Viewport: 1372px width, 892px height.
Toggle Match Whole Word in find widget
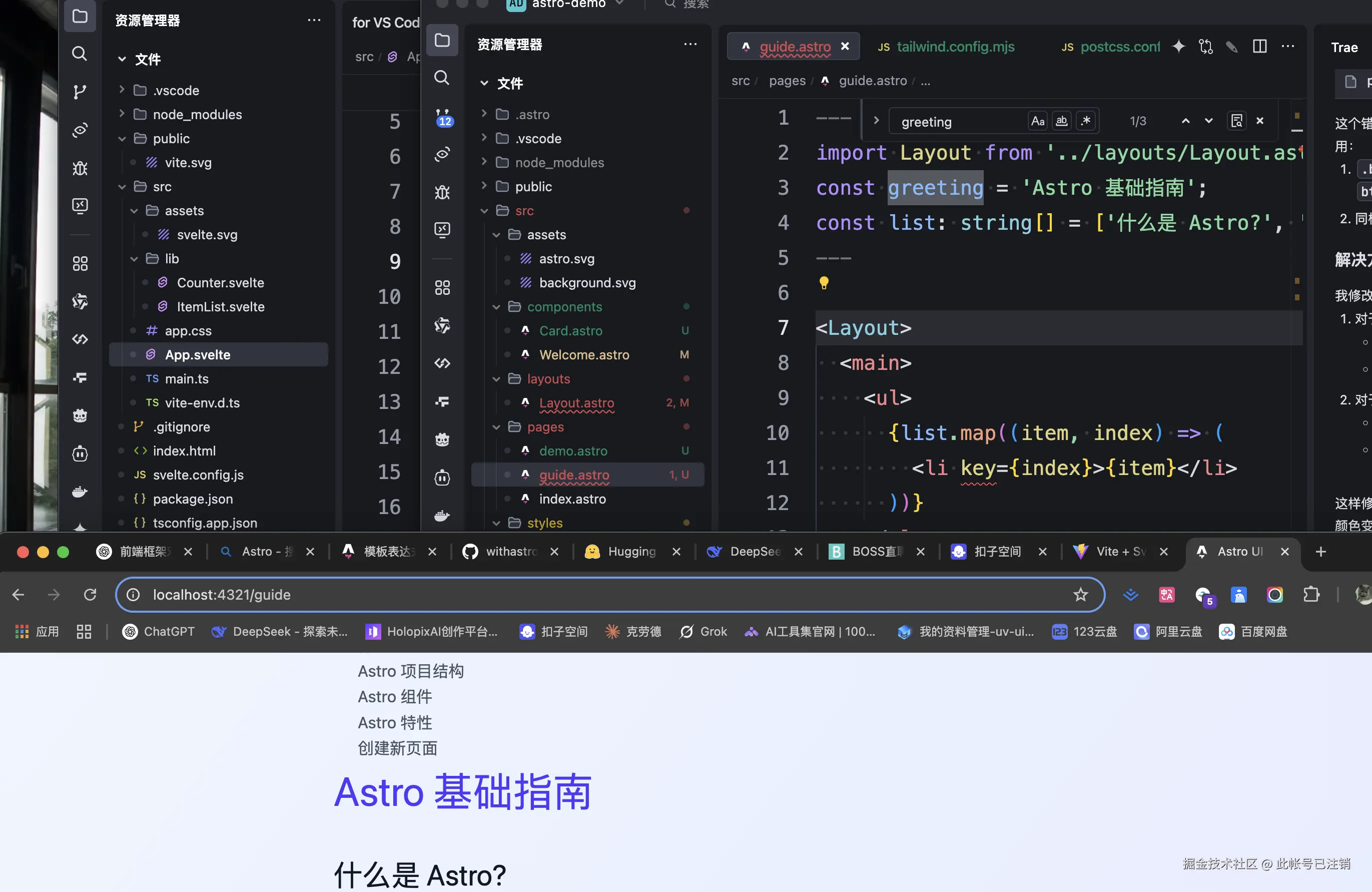pos(1061,121)
